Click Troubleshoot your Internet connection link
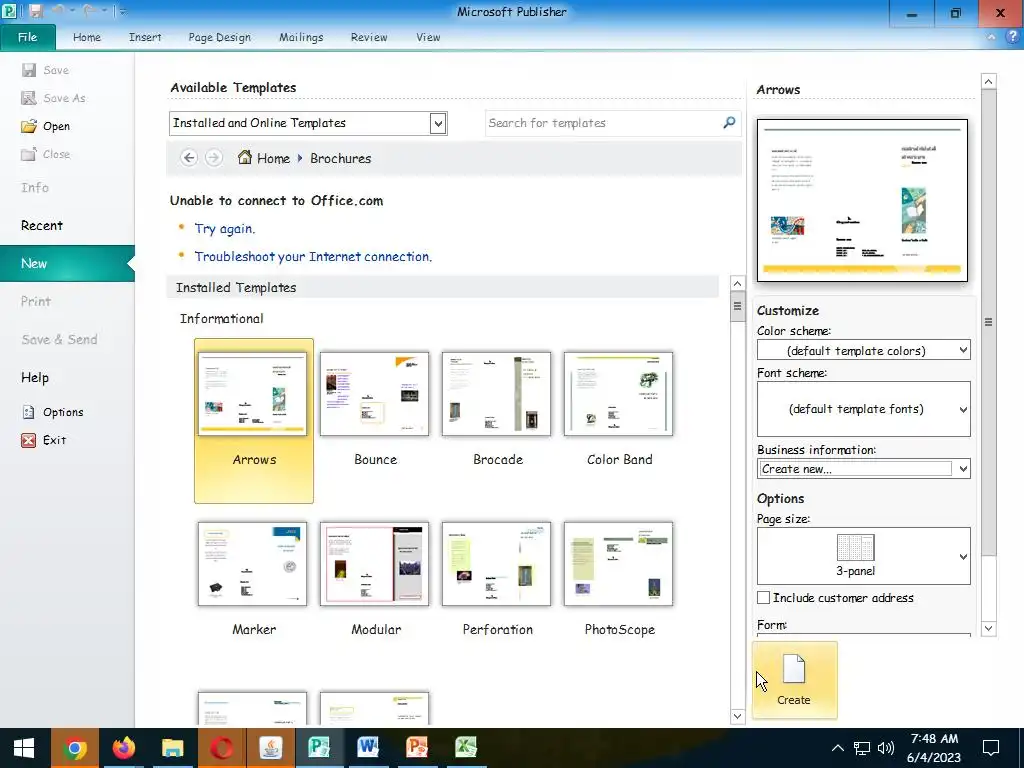The image size is (1024, 768). coord(313,257)
